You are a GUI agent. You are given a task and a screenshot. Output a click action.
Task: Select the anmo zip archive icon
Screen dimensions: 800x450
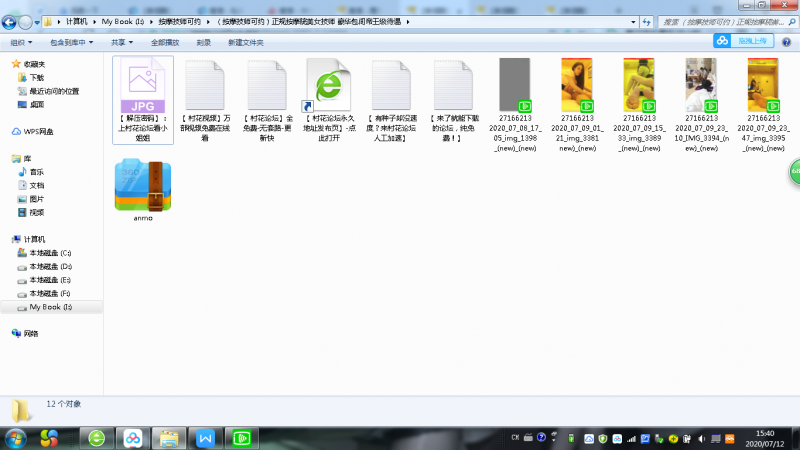[x=143, y=185]
